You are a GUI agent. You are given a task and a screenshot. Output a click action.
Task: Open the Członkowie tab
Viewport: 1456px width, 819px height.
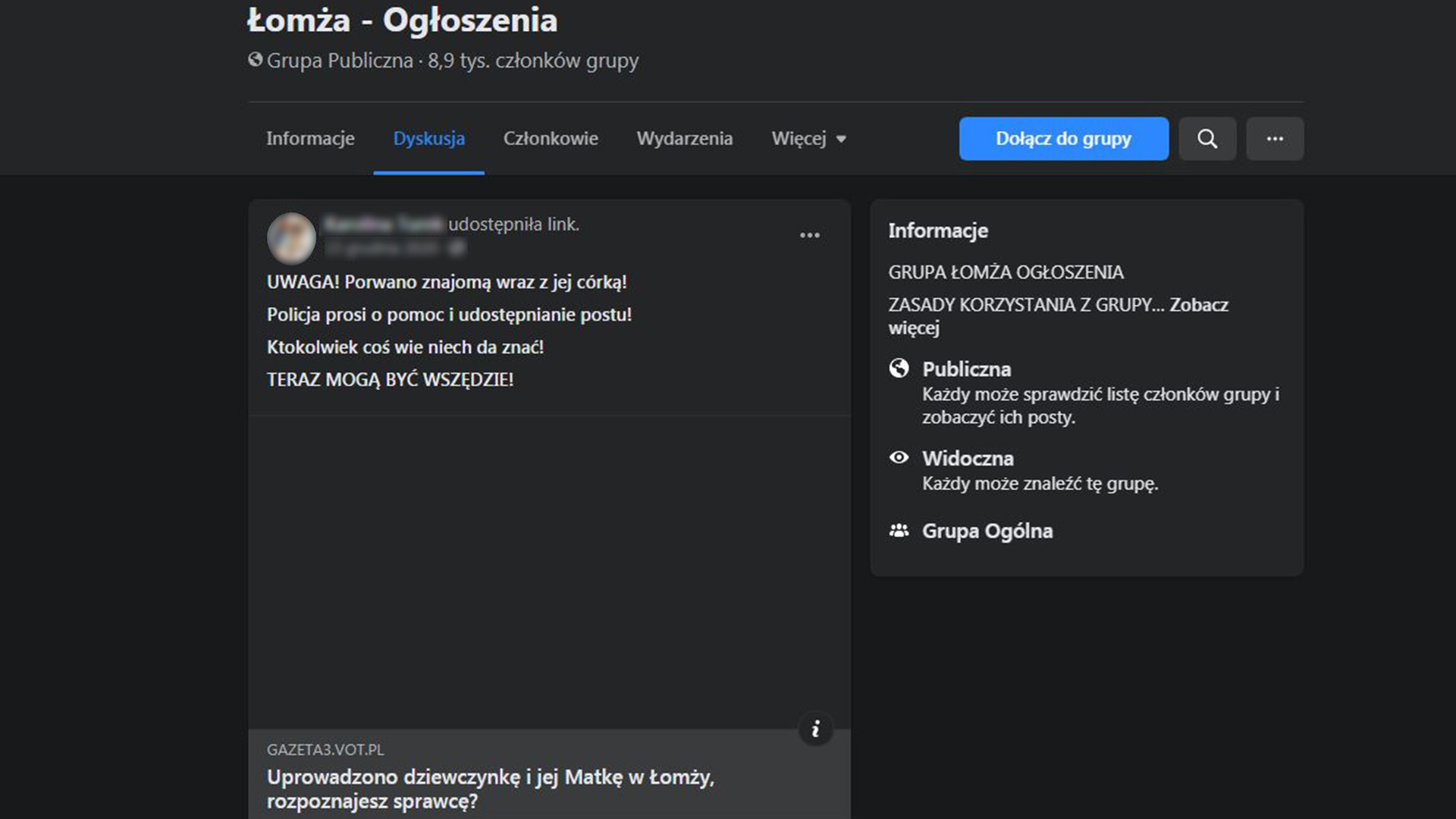(551, 139)
